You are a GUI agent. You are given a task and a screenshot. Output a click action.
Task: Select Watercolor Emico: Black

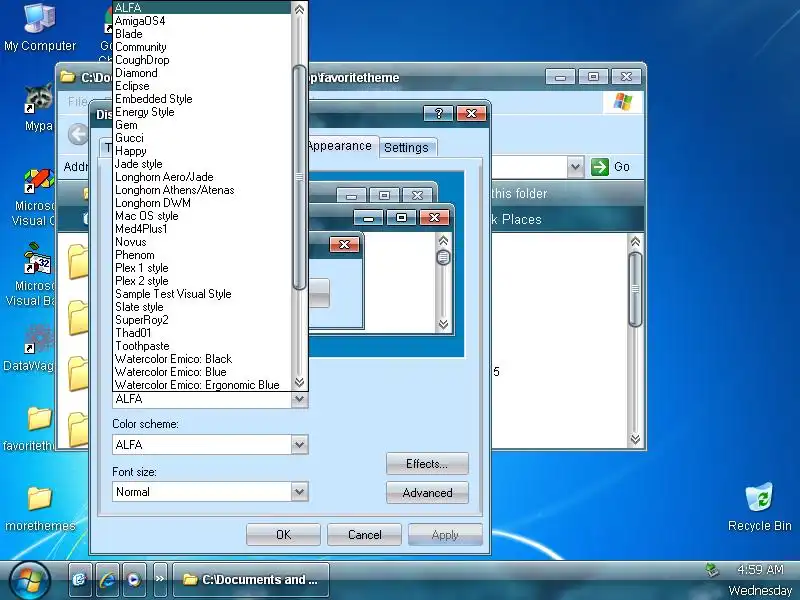point(202,359)
